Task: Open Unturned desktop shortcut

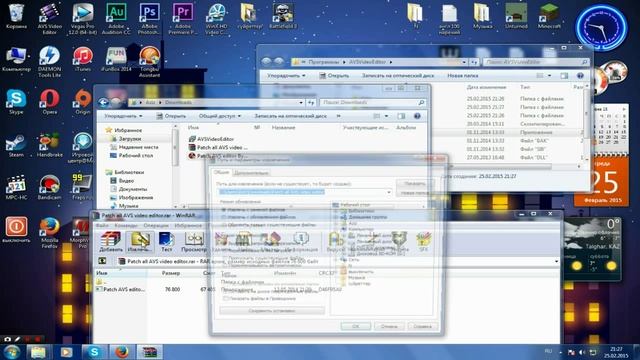Action: (516, 16)
